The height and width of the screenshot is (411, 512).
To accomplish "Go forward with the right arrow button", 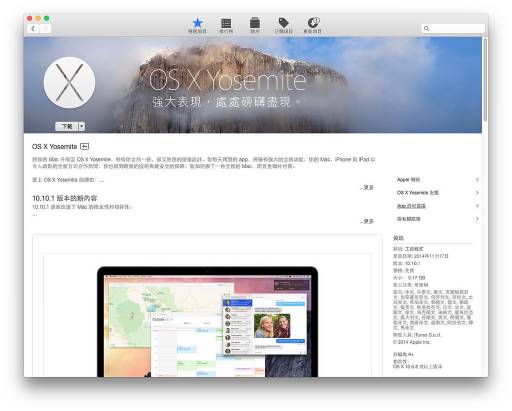I will (45, 29).
